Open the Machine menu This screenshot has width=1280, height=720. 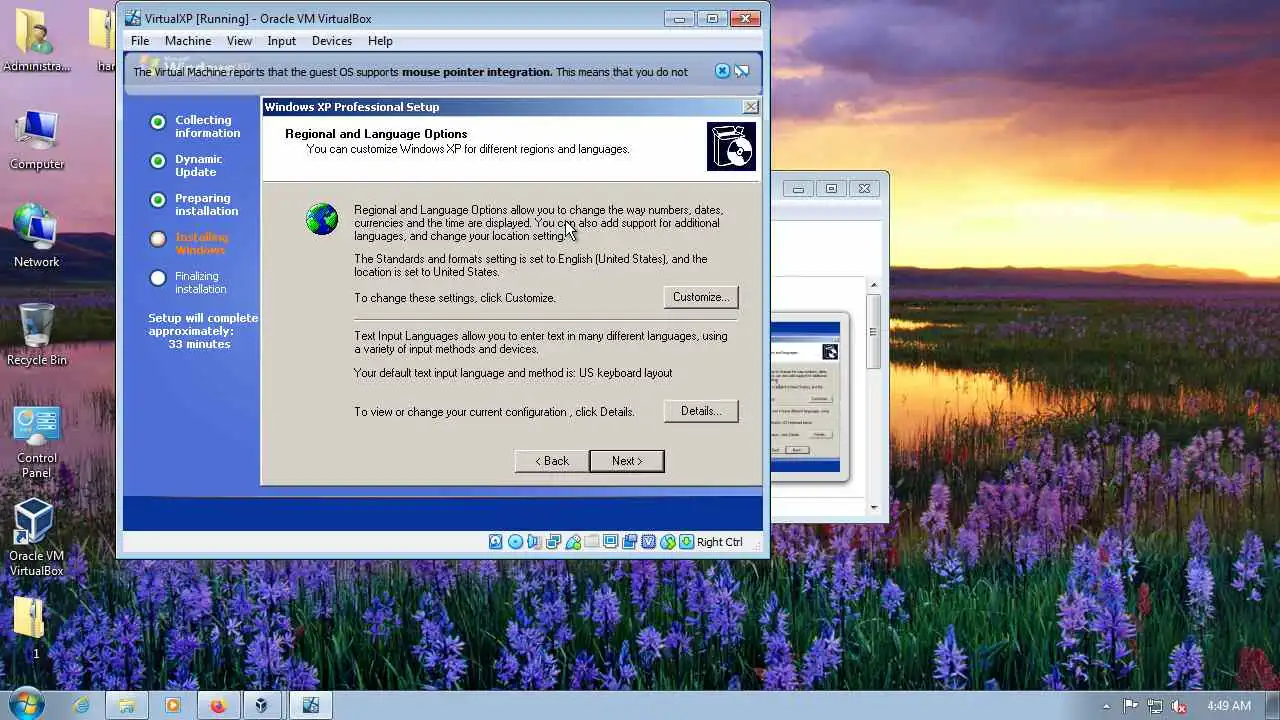(188, 41)
